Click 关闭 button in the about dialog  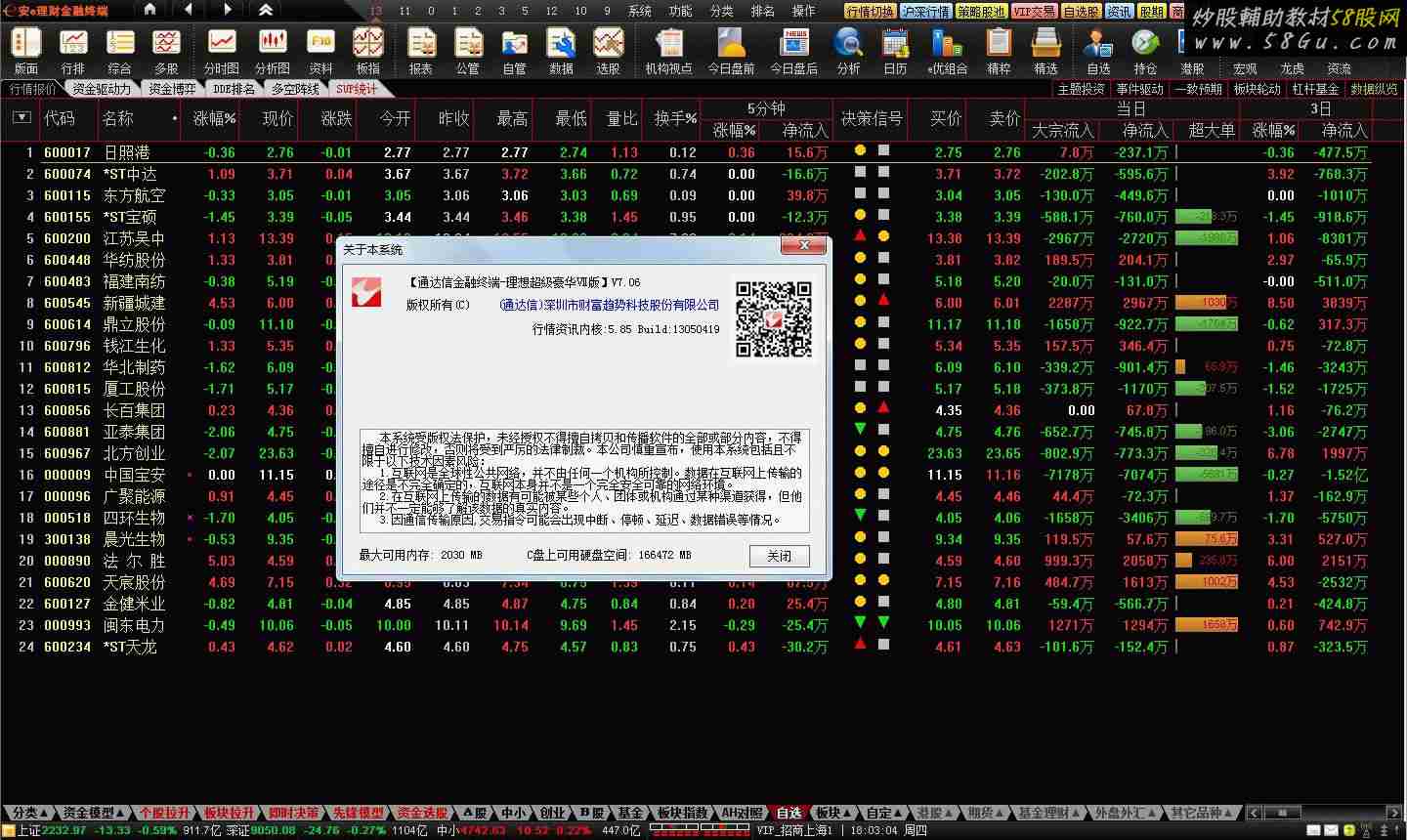[780, 556]
